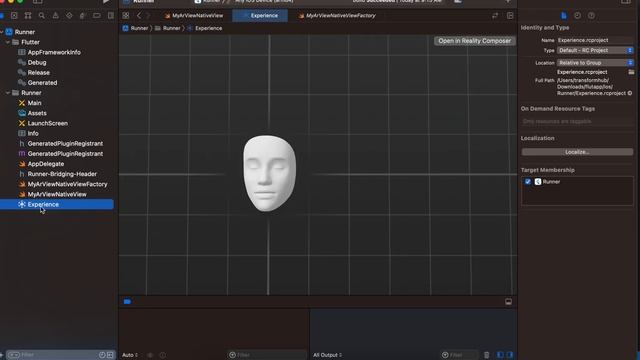Open the All Output console dropdown
Screen dimensions: 640x360
(x=327, y=355)
